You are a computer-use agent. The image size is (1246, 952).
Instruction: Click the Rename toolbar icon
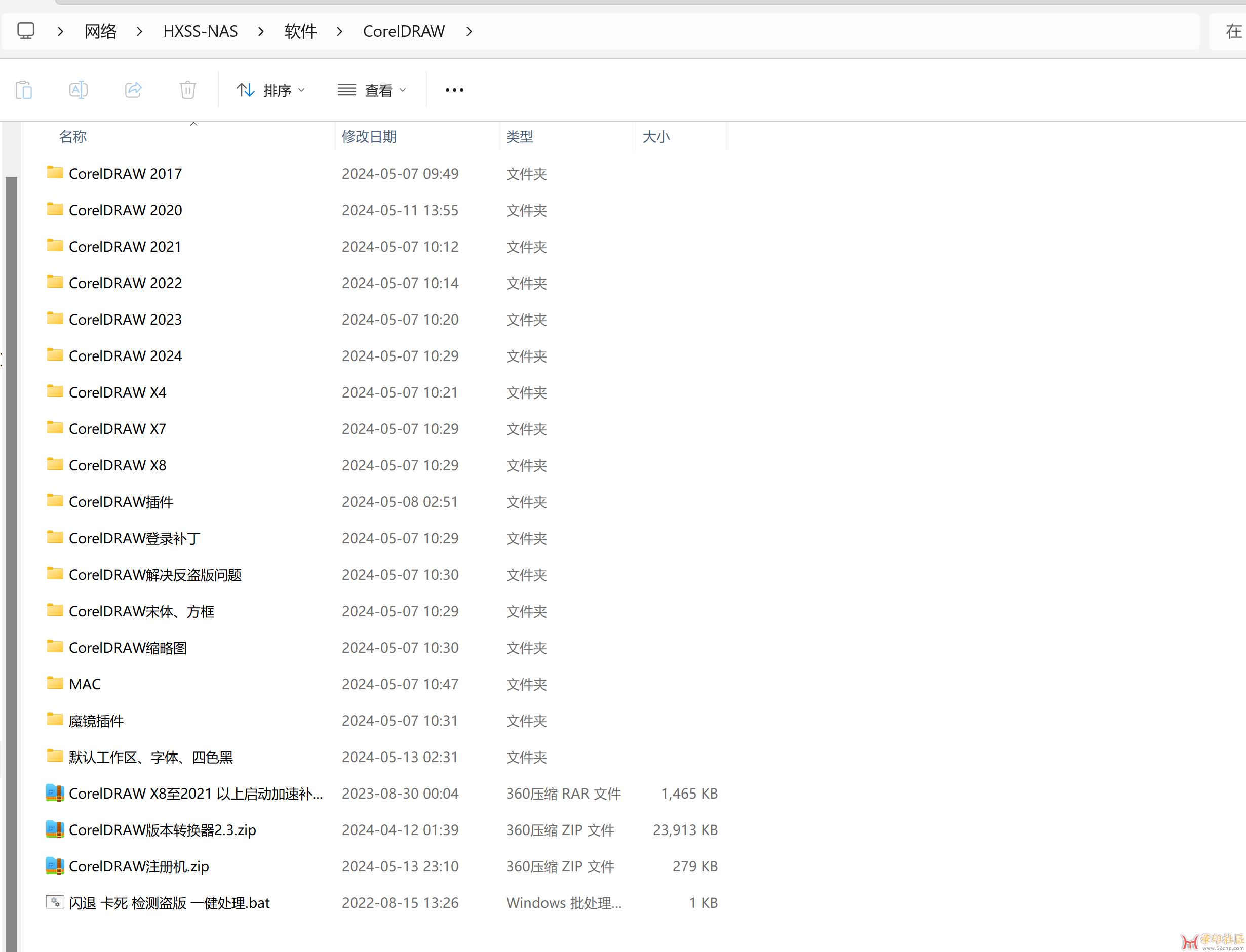[78, 90]
